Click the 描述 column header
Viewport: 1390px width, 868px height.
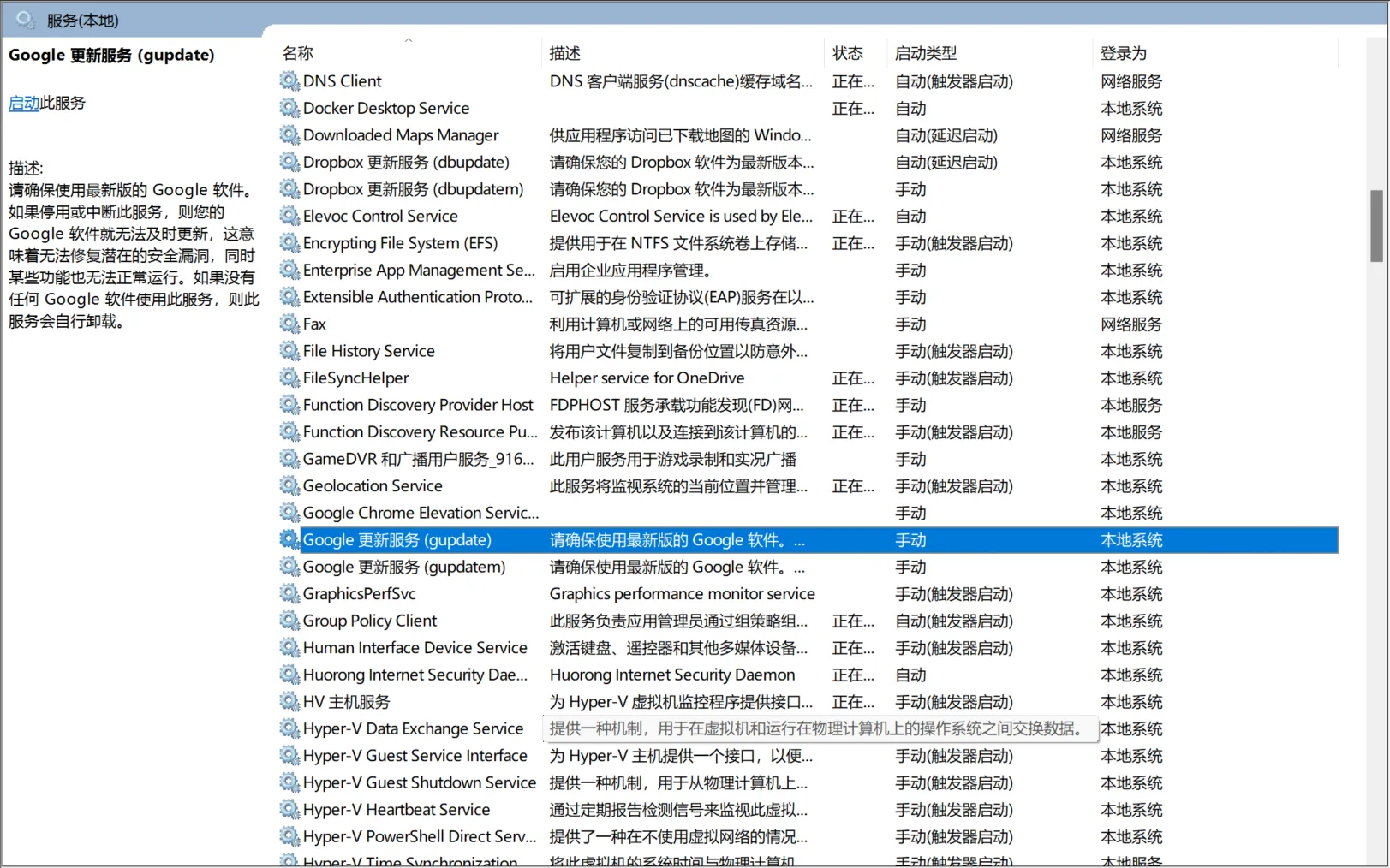(x=564, y=53)
